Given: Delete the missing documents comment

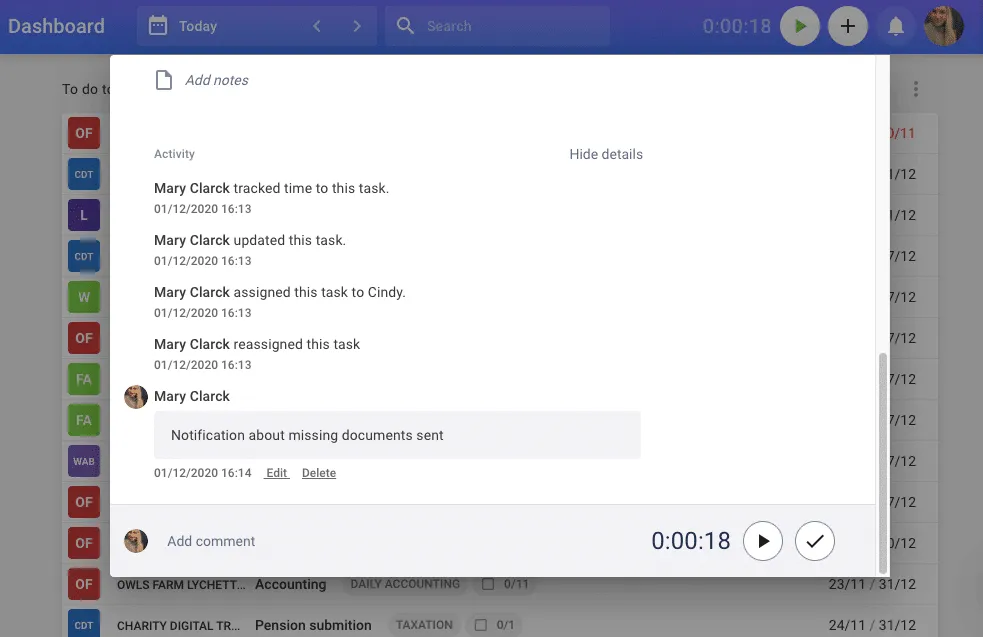Looking at the screenshot, I should pos(318,473).
